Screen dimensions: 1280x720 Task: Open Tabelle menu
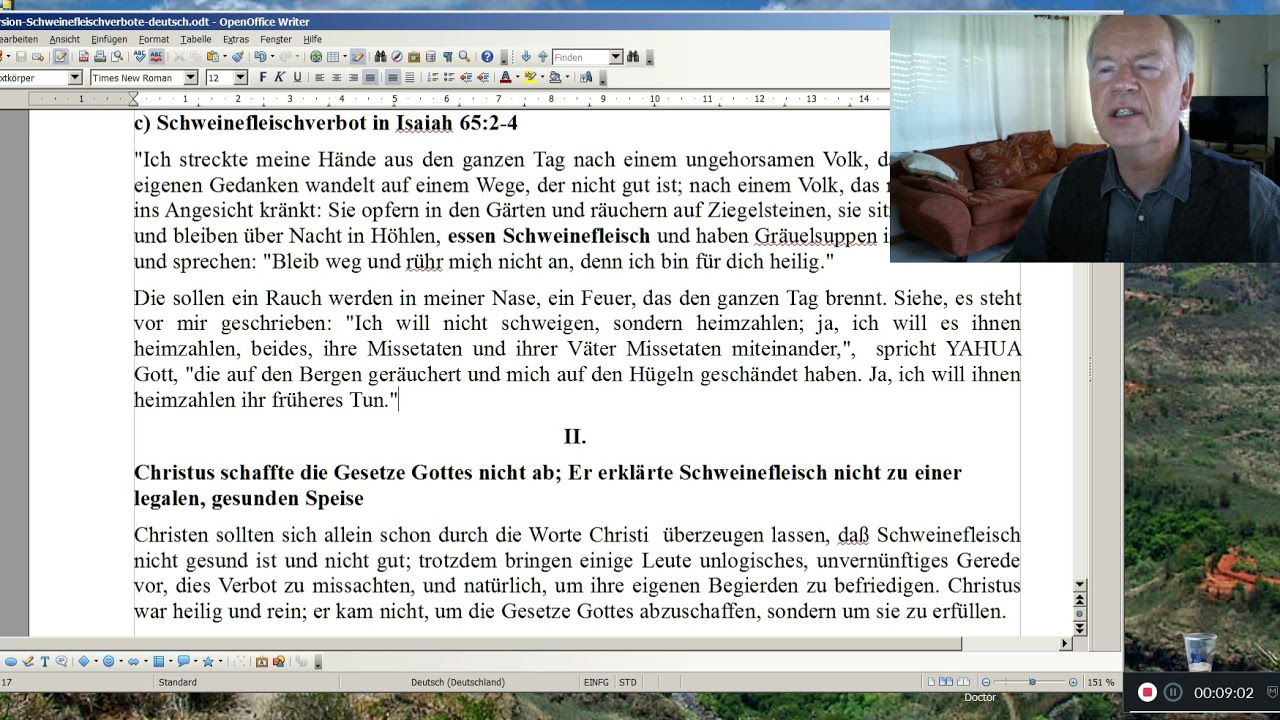[196, 39]
